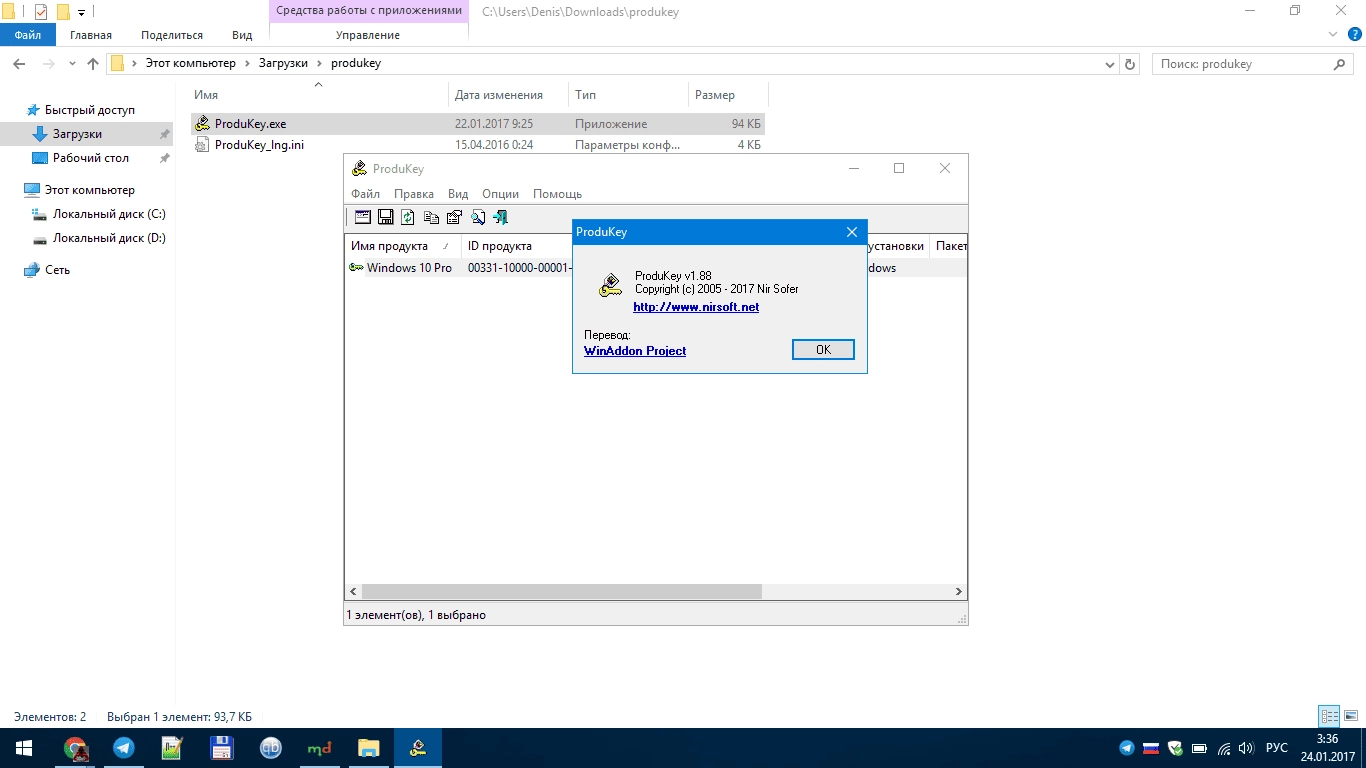Open Google Chrome from the taskbar

(x=75, y=748)
